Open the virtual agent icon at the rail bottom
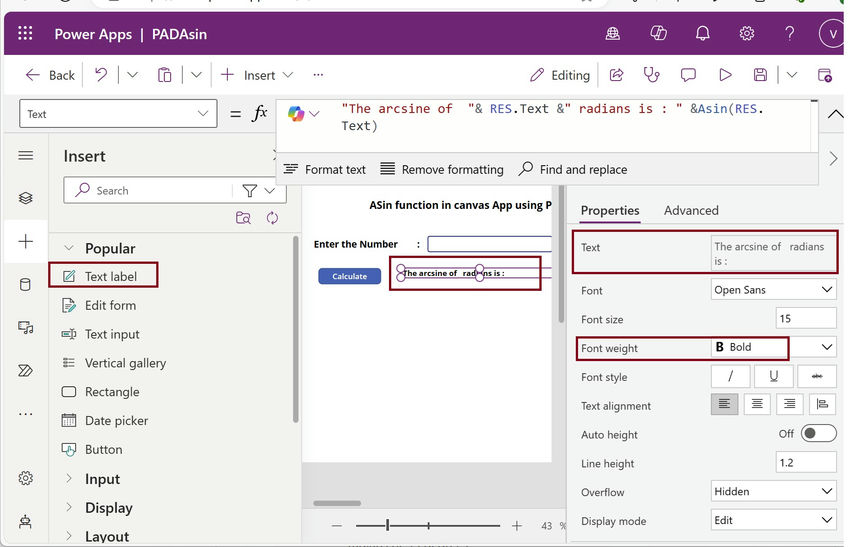 click(25, 522)
